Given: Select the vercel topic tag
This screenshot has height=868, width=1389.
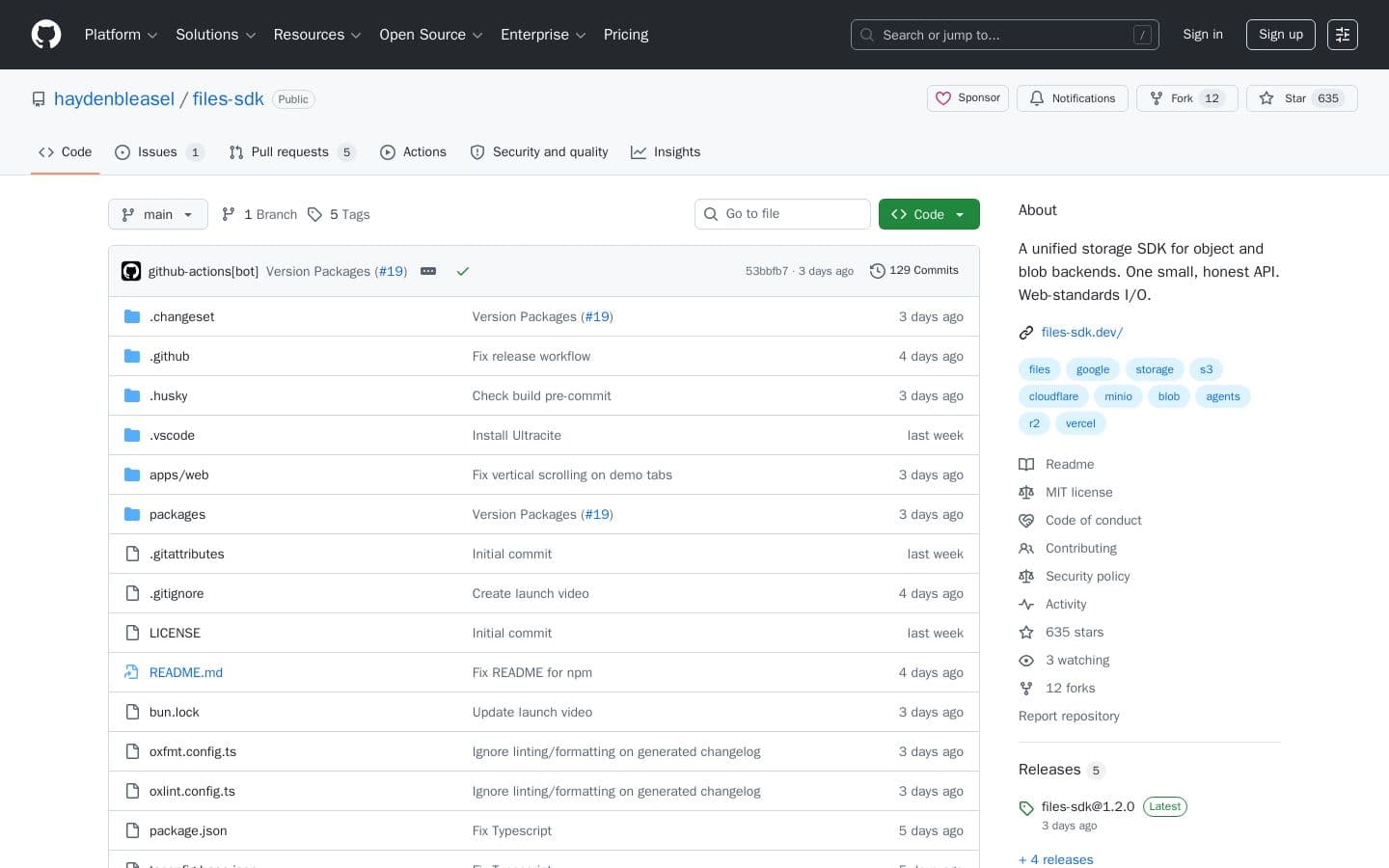Looking at the screenshot, I should click(1080, 423).
